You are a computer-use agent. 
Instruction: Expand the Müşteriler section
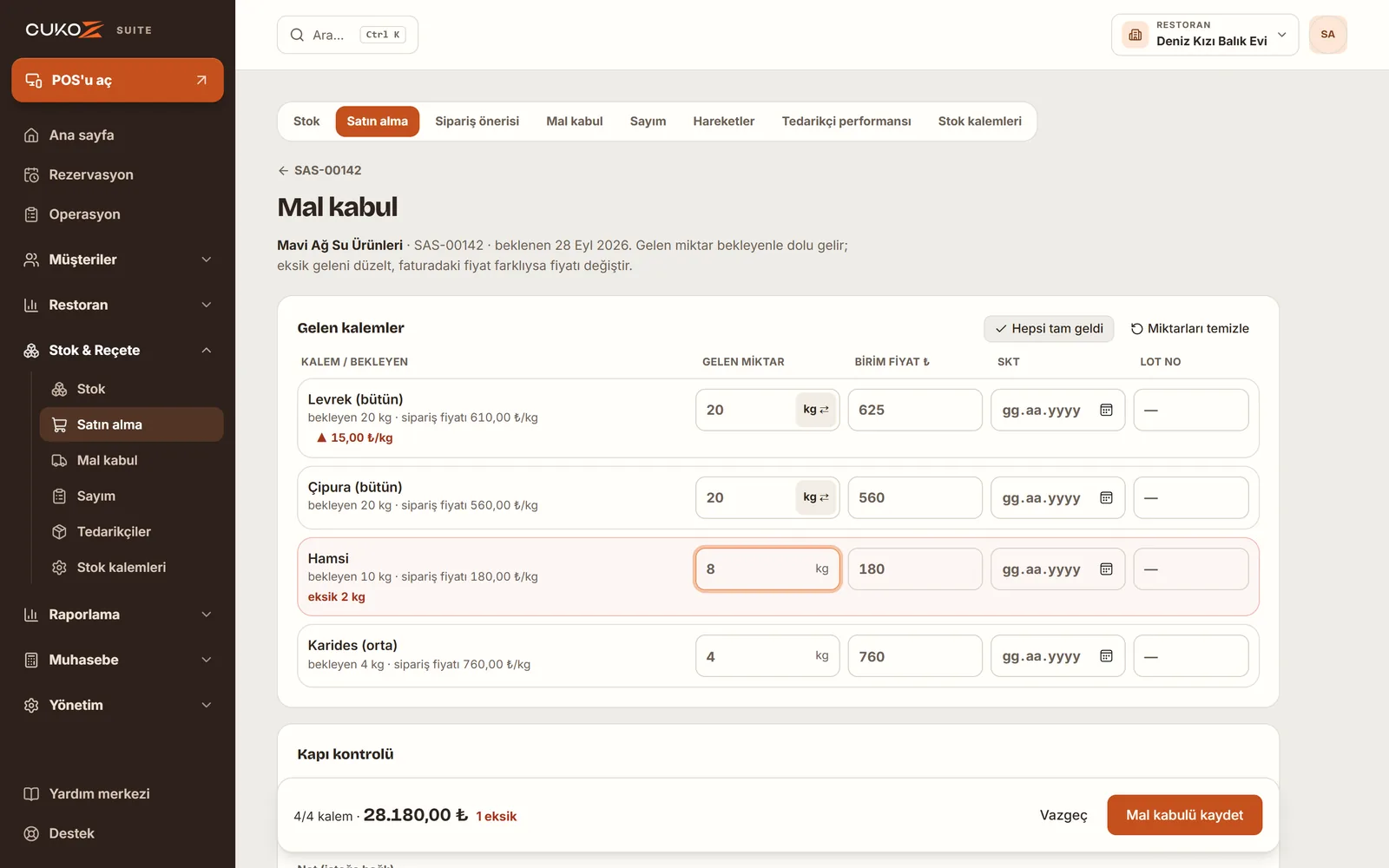coord(117,260)
